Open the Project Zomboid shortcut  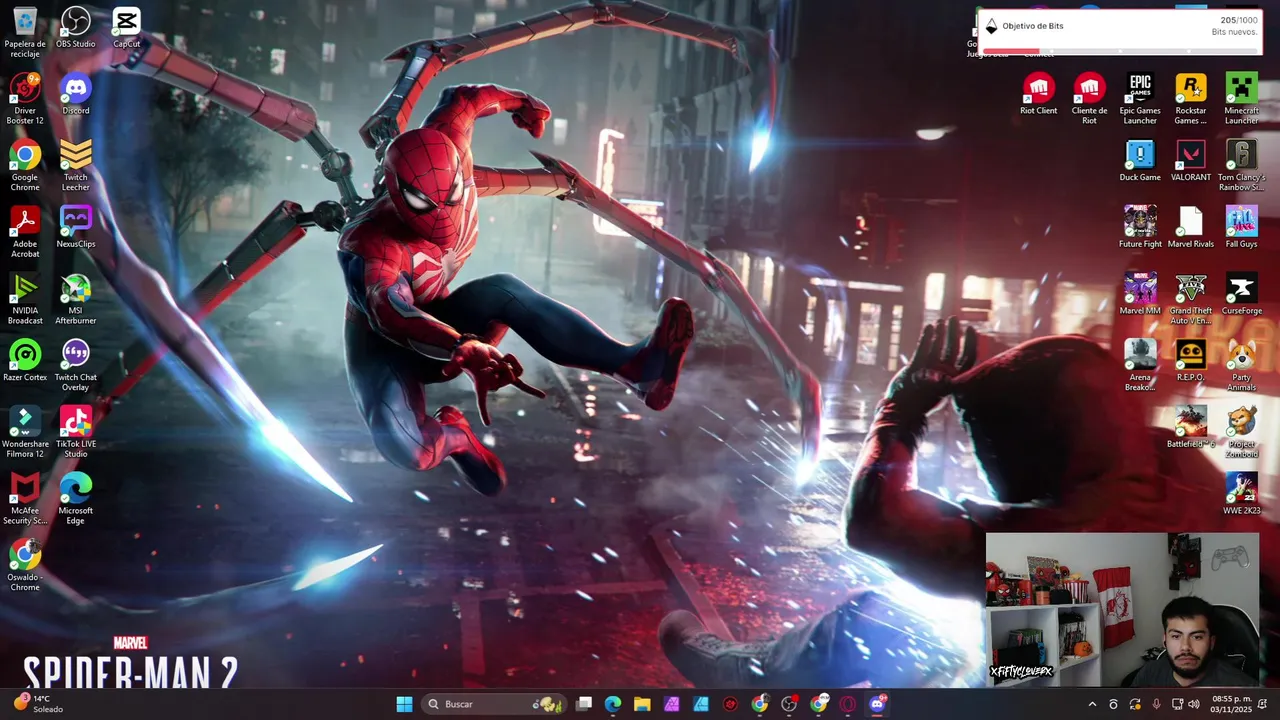[x=1241, y=433]
